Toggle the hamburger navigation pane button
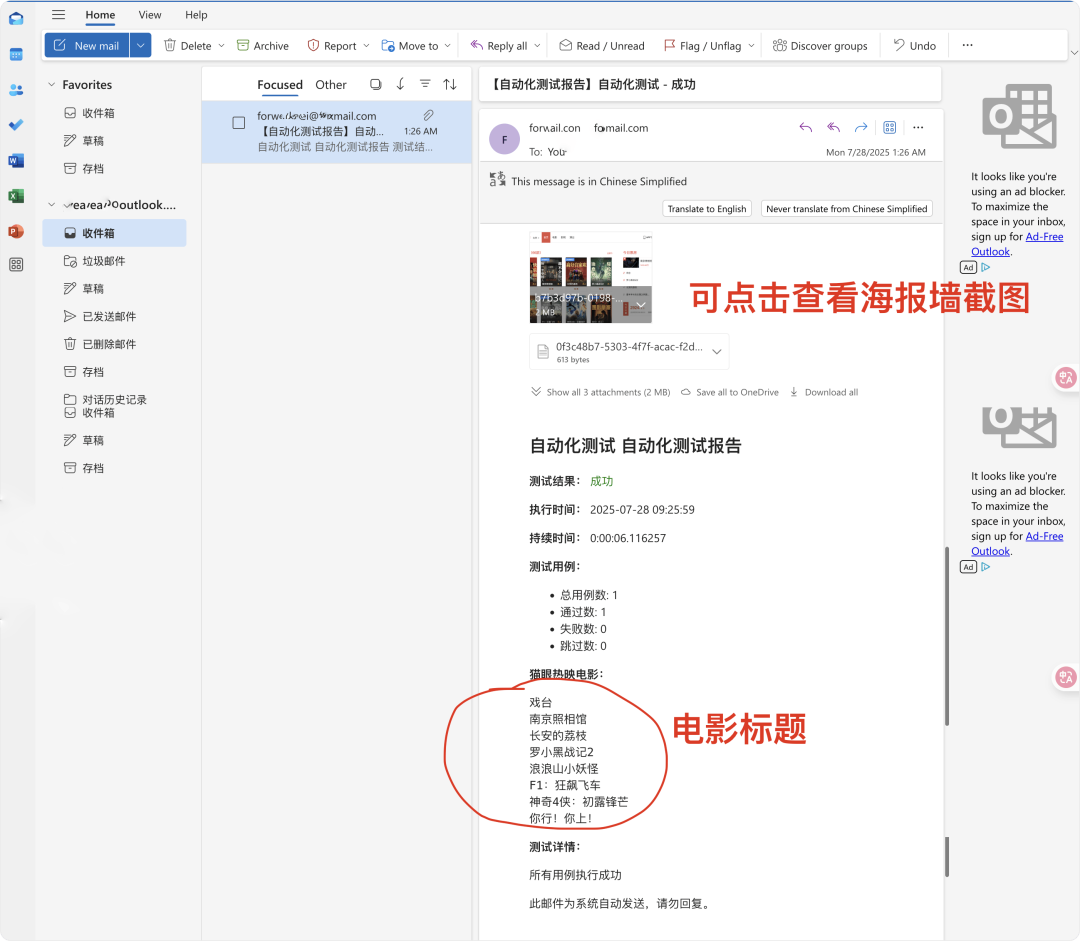The image size is (1080, 941). [x=59, y=14]
